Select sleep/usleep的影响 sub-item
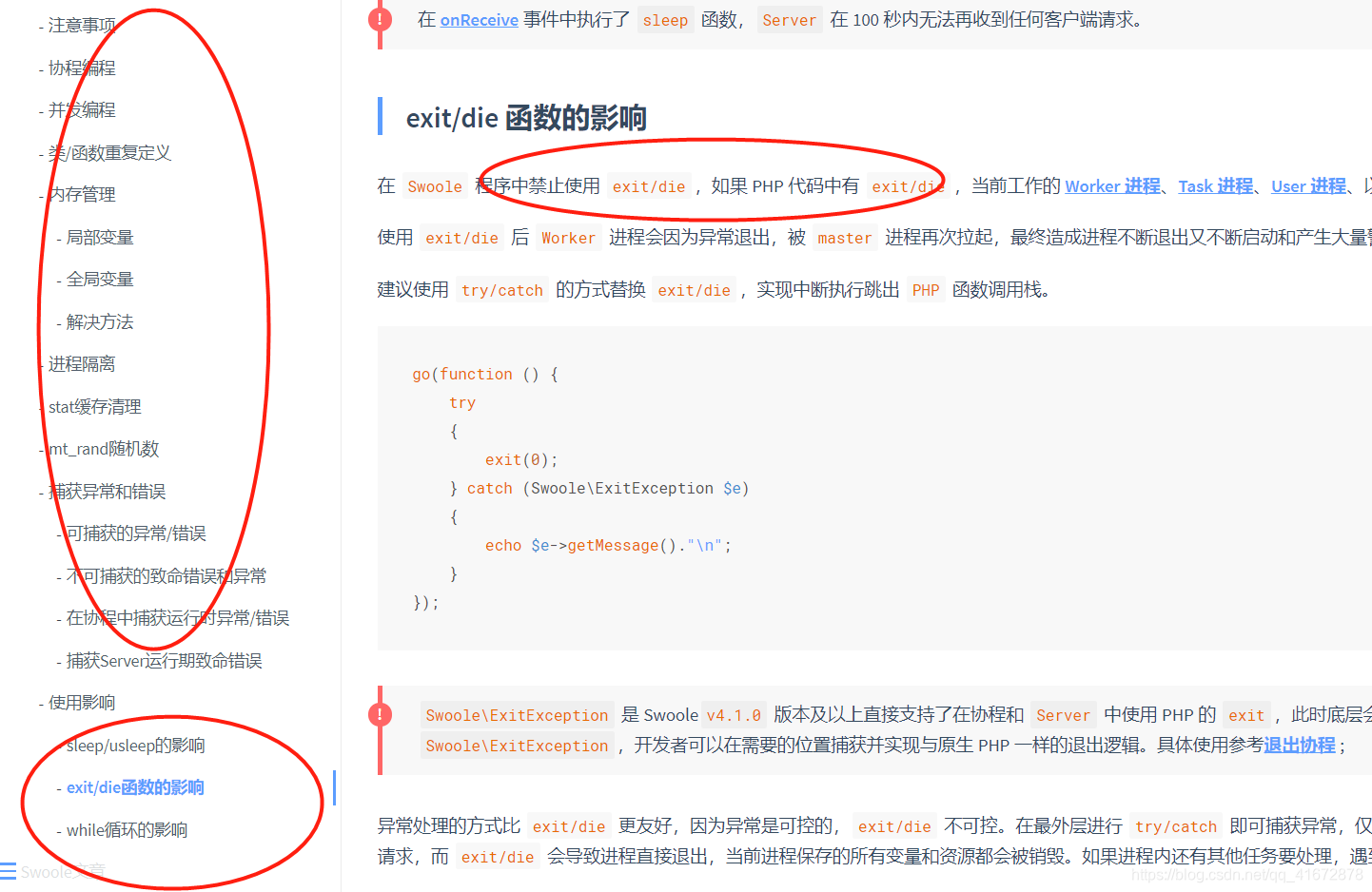 [136, 746]
